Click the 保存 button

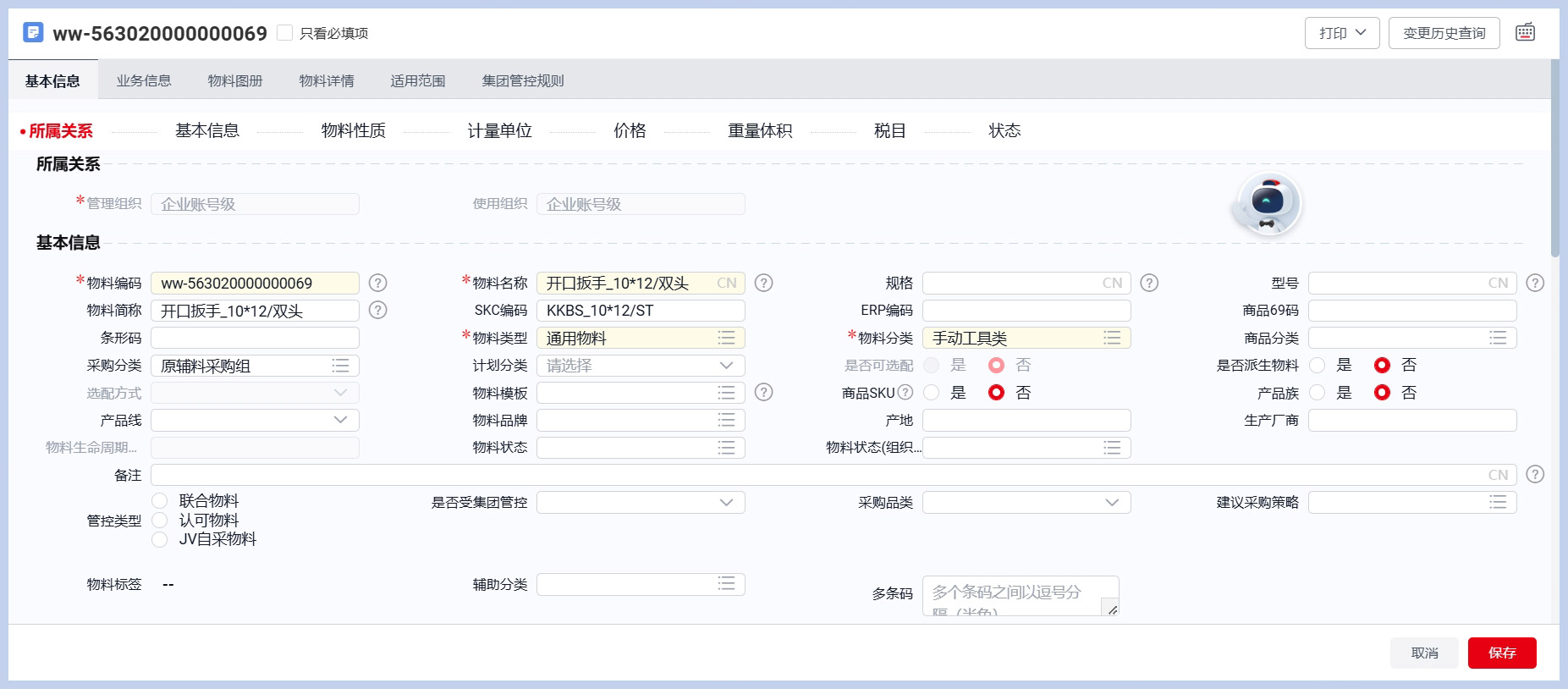click(1501, 653)
